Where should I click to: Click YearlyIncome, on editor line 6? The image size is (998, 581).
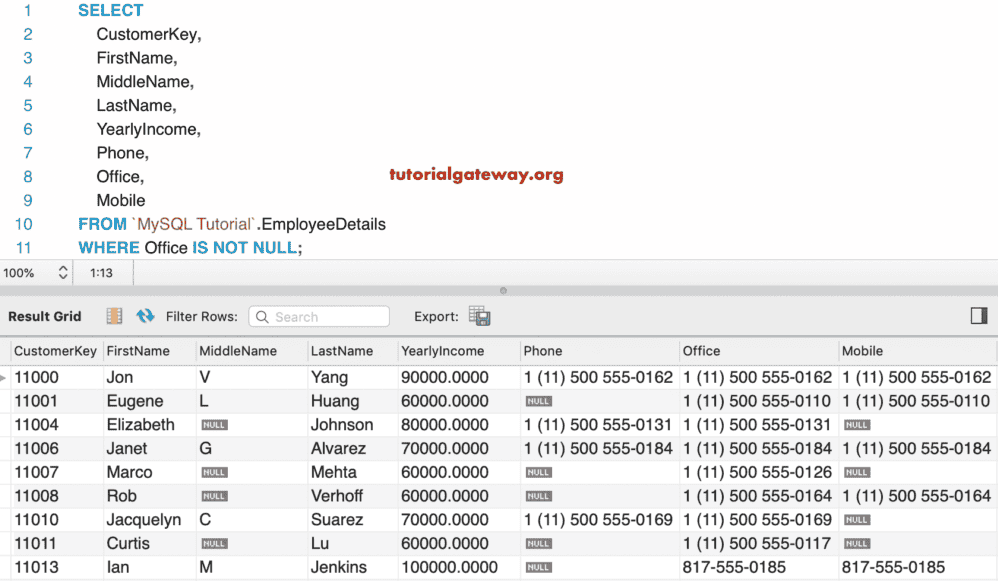pos(148,129)
